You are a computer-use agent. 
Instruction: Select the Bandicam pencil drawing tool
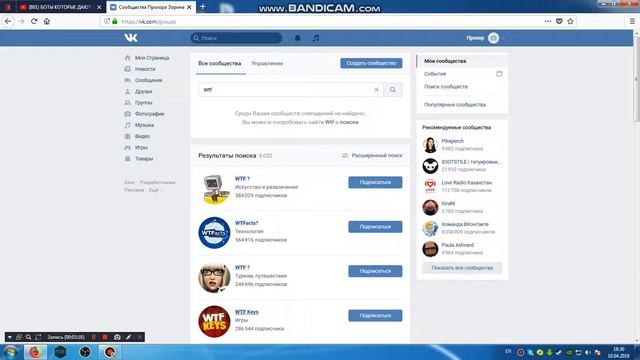pos(129,337)
